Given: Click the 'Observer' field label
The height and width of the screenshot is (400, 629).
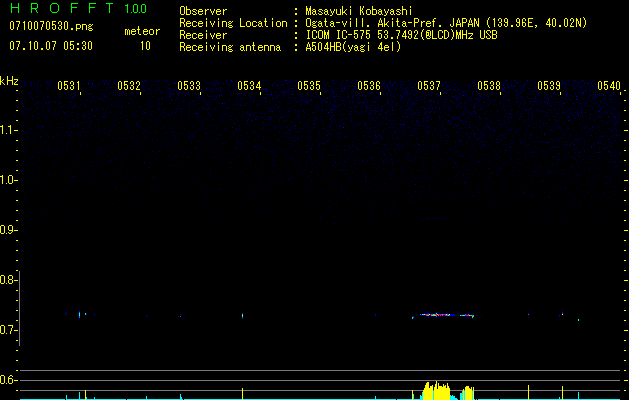Looking at the screenshot, I should coord(203,11).
